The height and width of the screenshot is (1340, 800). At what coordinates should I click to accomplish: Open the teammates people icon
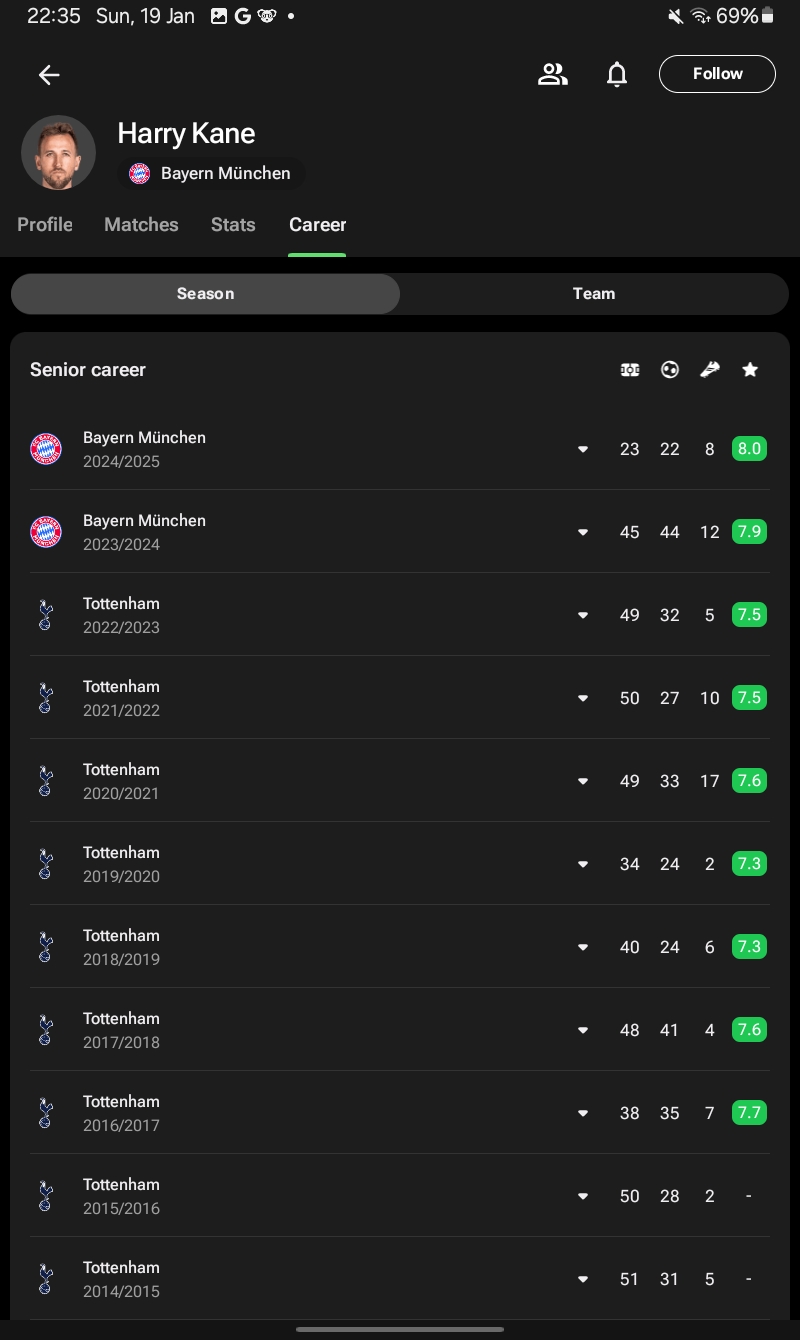point(552,74)
